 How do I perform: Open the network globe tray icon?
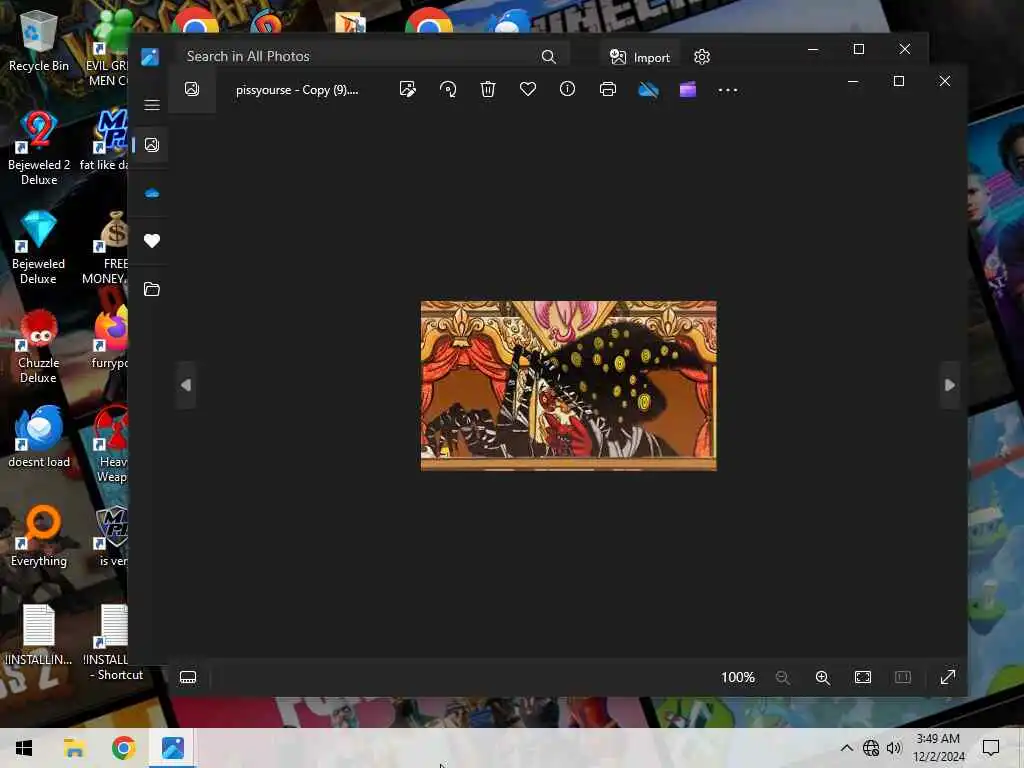[x=871, y=748]
